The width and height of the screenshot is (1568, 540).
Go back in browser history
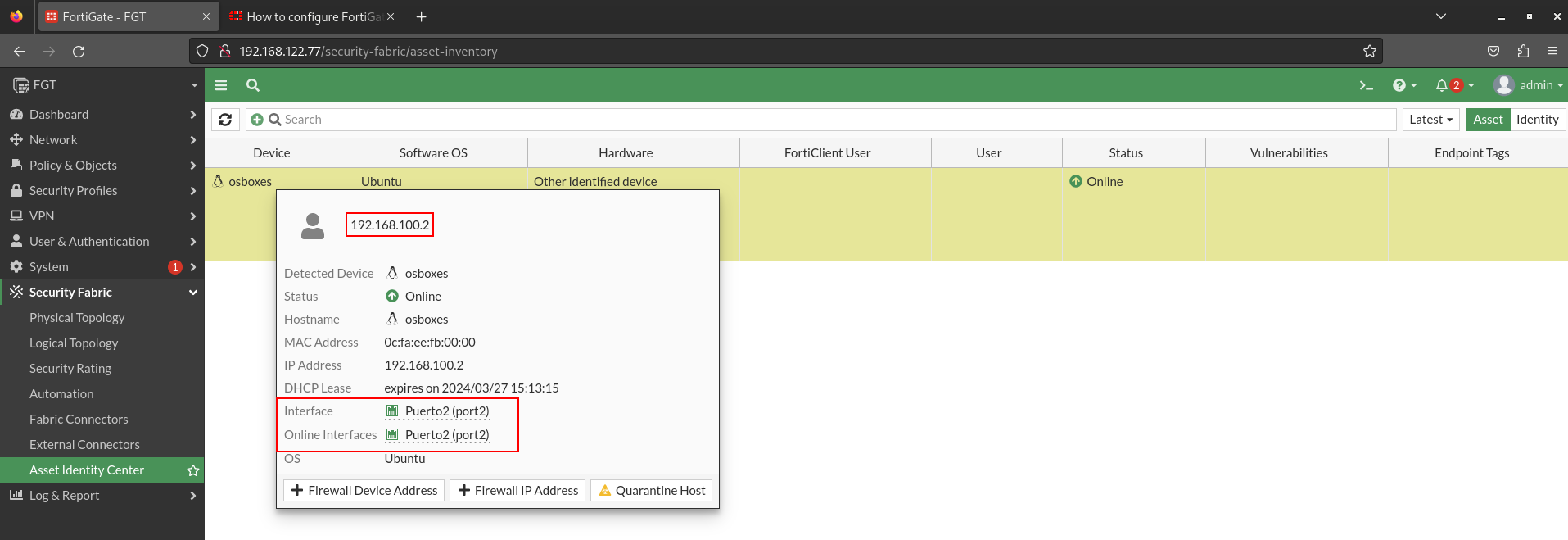tap(20, 52)
